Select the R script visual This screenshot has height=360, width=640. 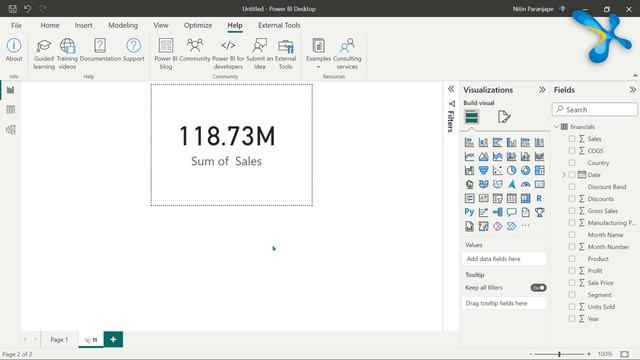coord(539,198)
